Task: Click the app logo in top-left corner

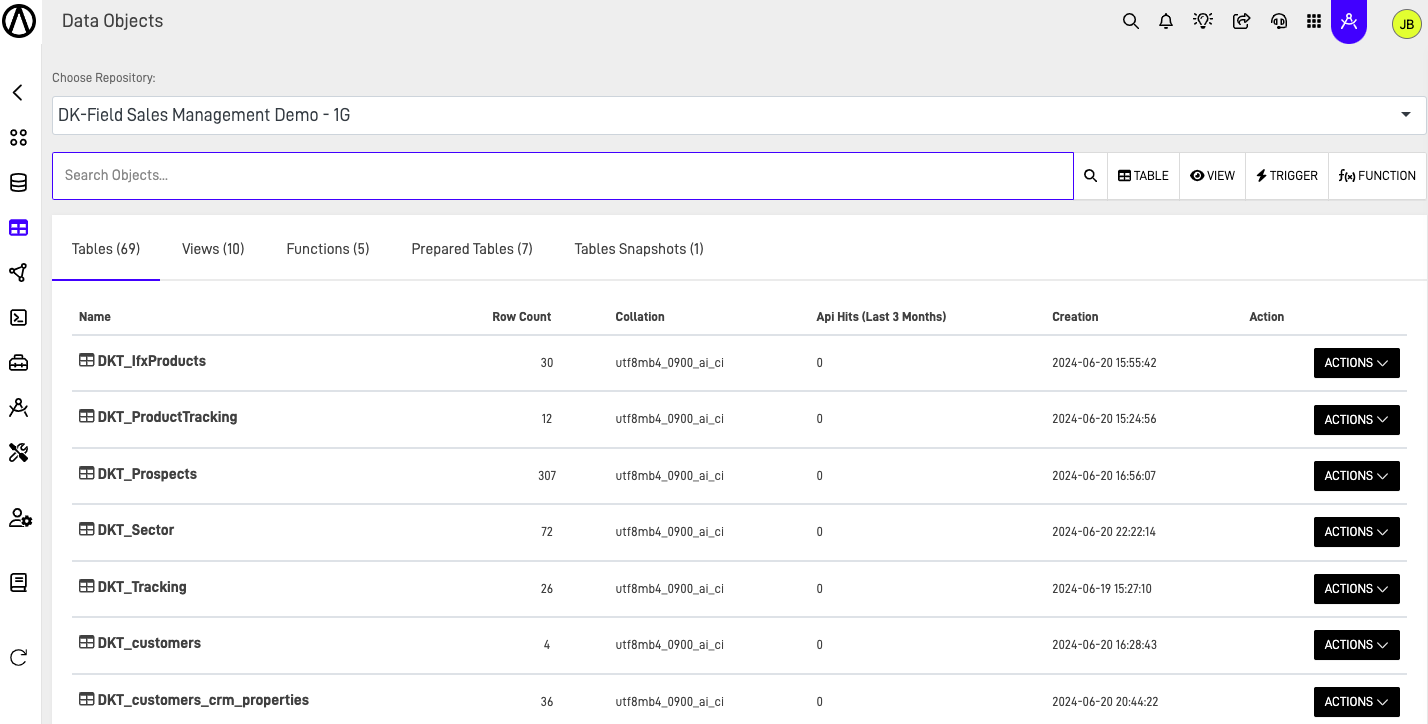Action: pyautogui.click(x=19, y=20)
